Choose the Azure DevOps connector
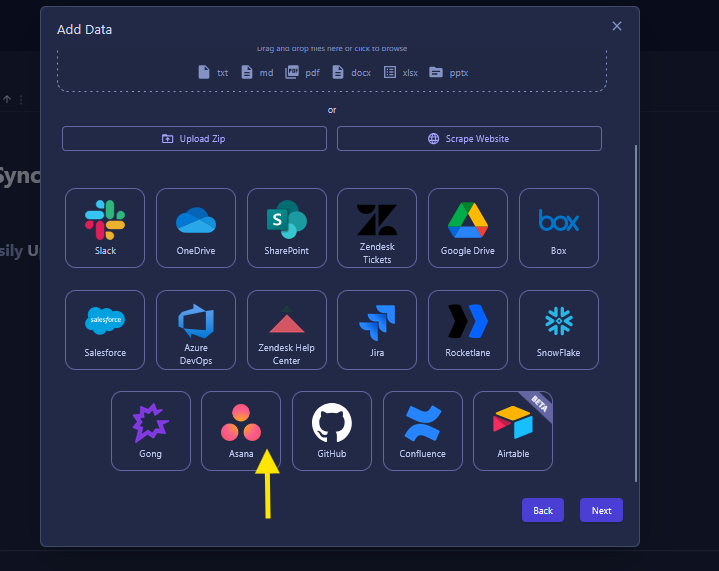The width and height of the screenshot is (719, 571). (x=196, y=330)
